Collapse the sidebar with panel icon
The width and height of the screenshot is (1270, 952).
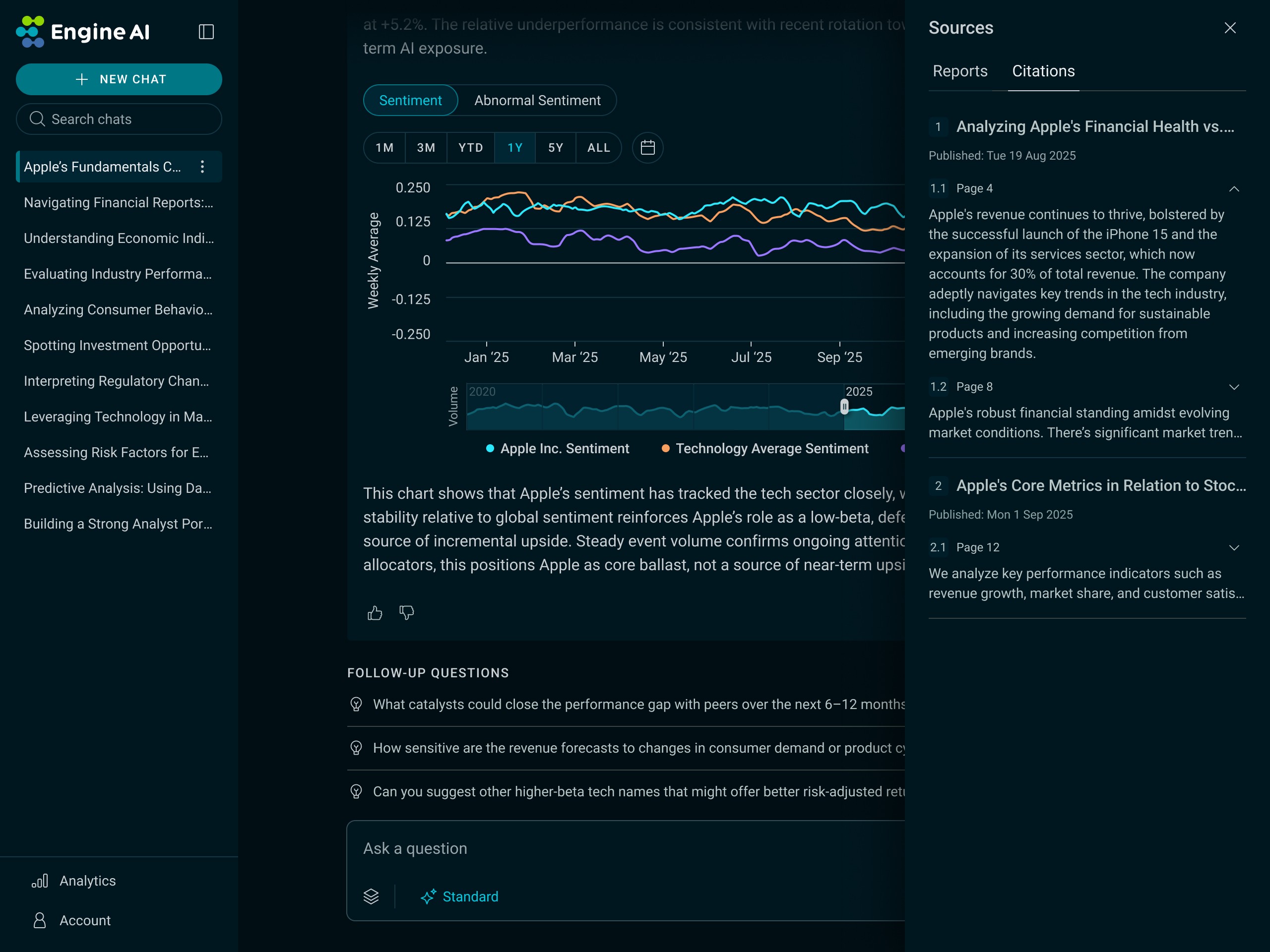tap(206, 32)
